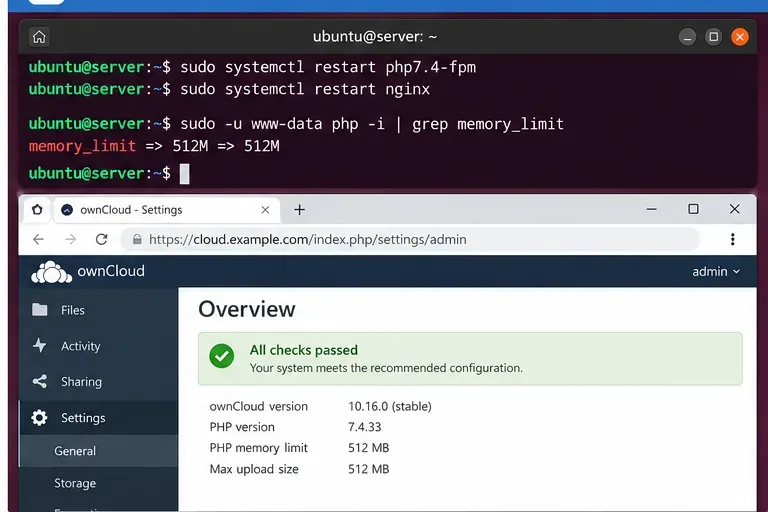Screen dimensions: 768x512
Task: Click the ownCloud cloud logo
Action: pyautogui.click(x=51, y=272)
